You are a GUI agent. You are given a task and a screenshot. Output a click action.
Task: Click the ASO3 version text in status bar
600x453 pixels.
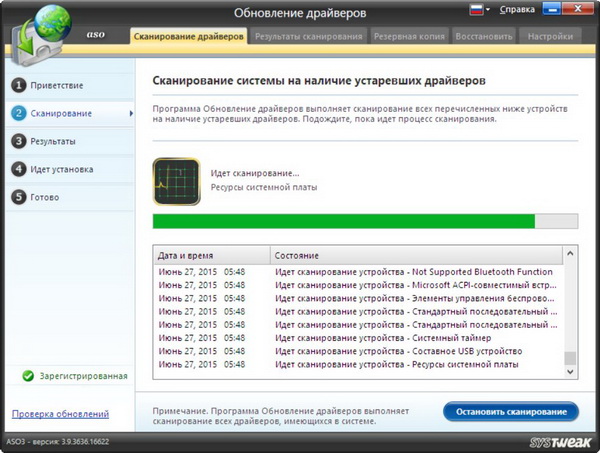pos(58,442)
